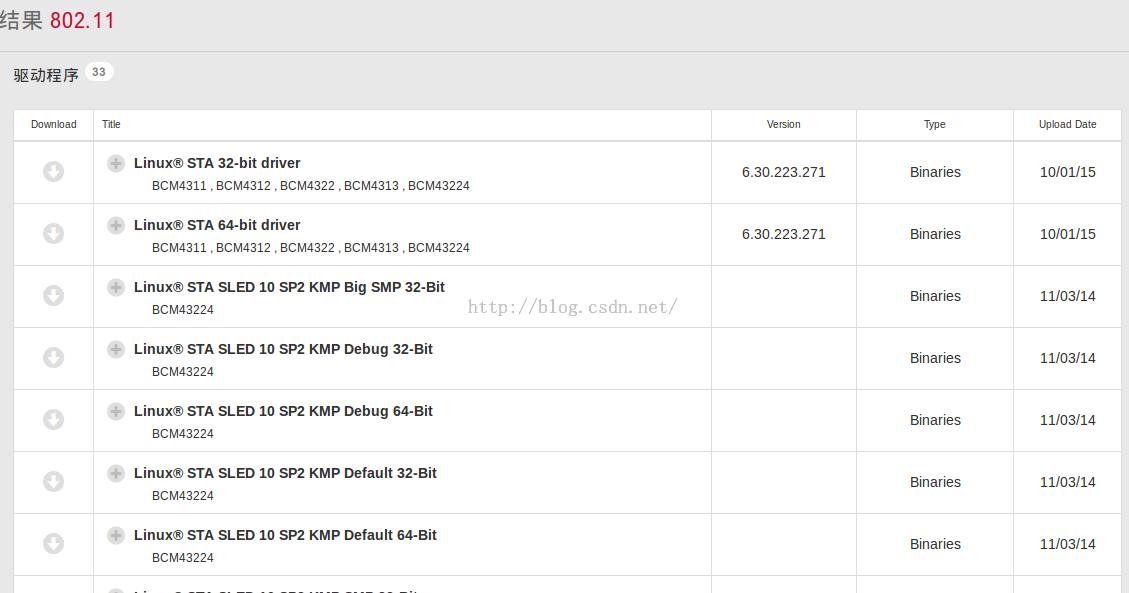Screen dimensions: 1129x593
Task: Open Linux STA SLED 10 SP2 KMP Default 64-Bit
Action: click(x=285, y=535)
